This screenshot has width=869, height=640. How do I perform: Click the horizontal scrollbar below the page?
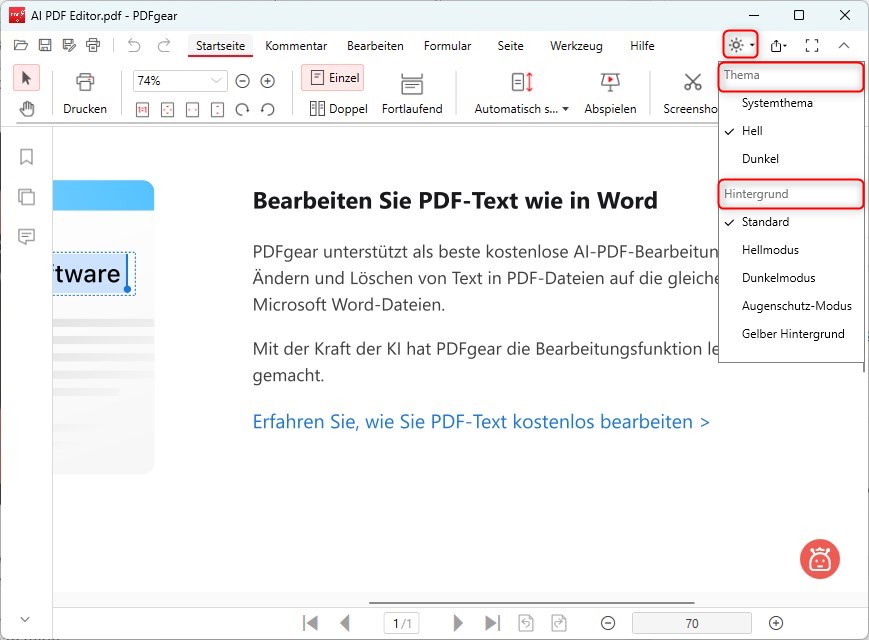(531, 602)
